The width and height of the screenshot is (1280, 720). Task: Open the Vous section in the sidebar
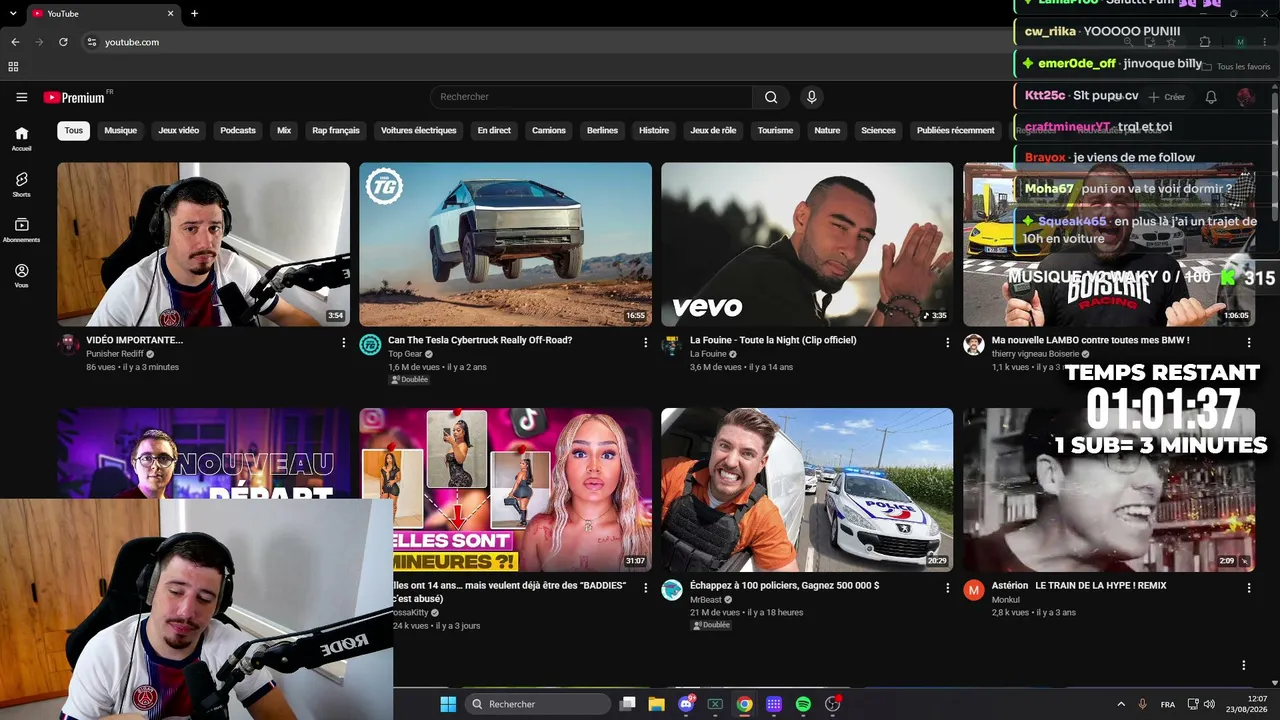[x=22, y=275]
